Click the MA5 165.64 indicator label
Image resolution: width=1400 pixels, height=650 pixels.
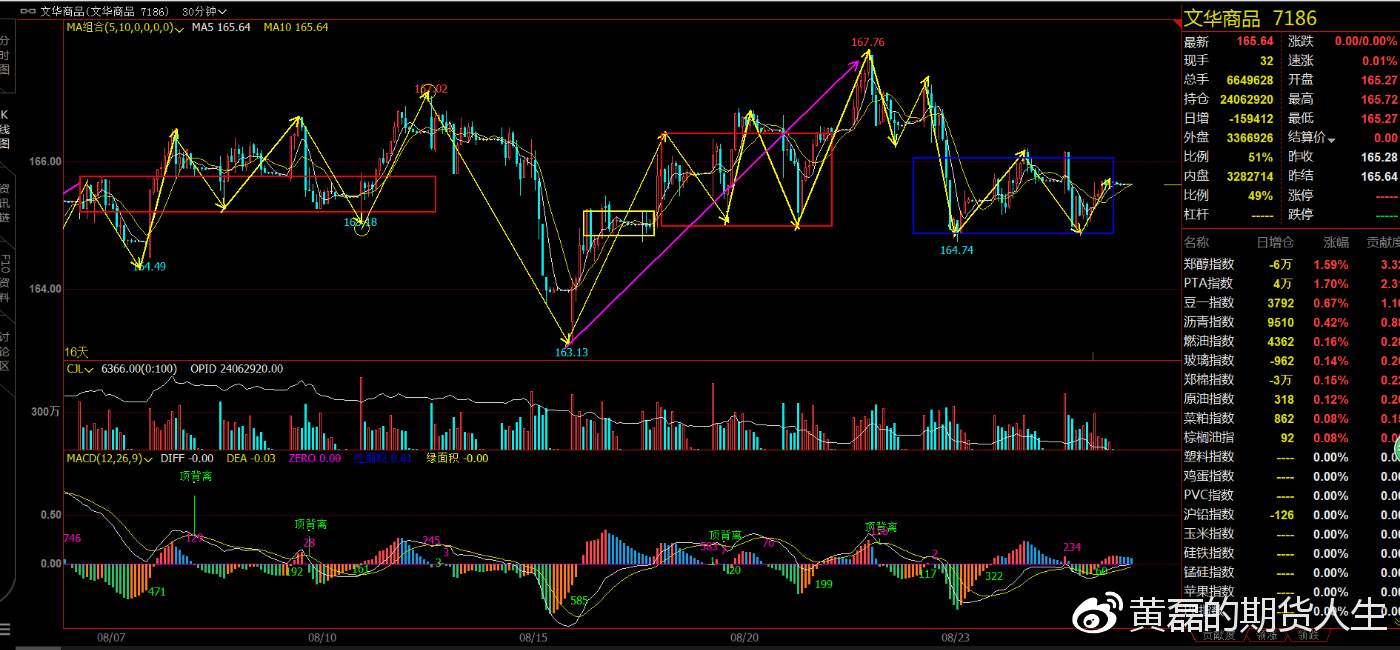coord(221,28)
